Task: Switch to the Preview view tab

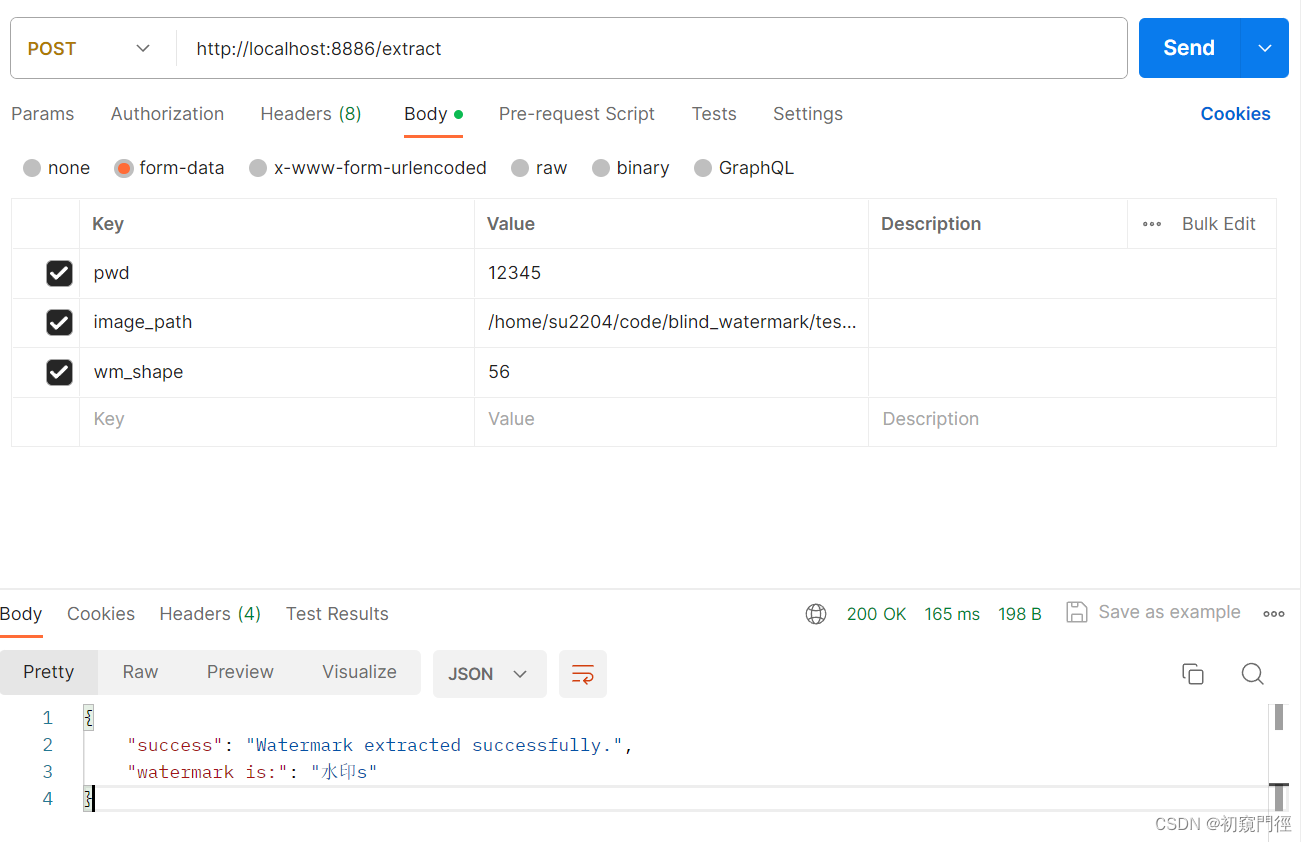Action: click(240, 672)
